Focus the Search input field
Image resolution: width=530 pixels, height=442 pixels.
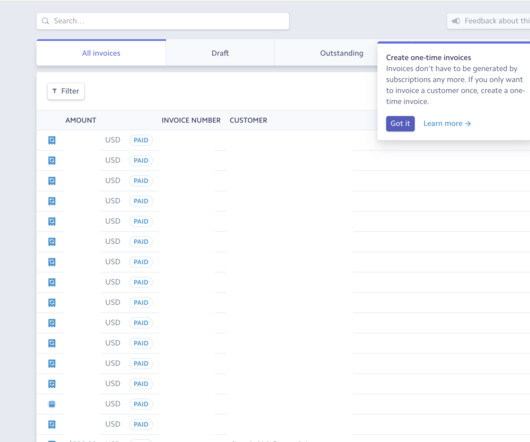163,21
